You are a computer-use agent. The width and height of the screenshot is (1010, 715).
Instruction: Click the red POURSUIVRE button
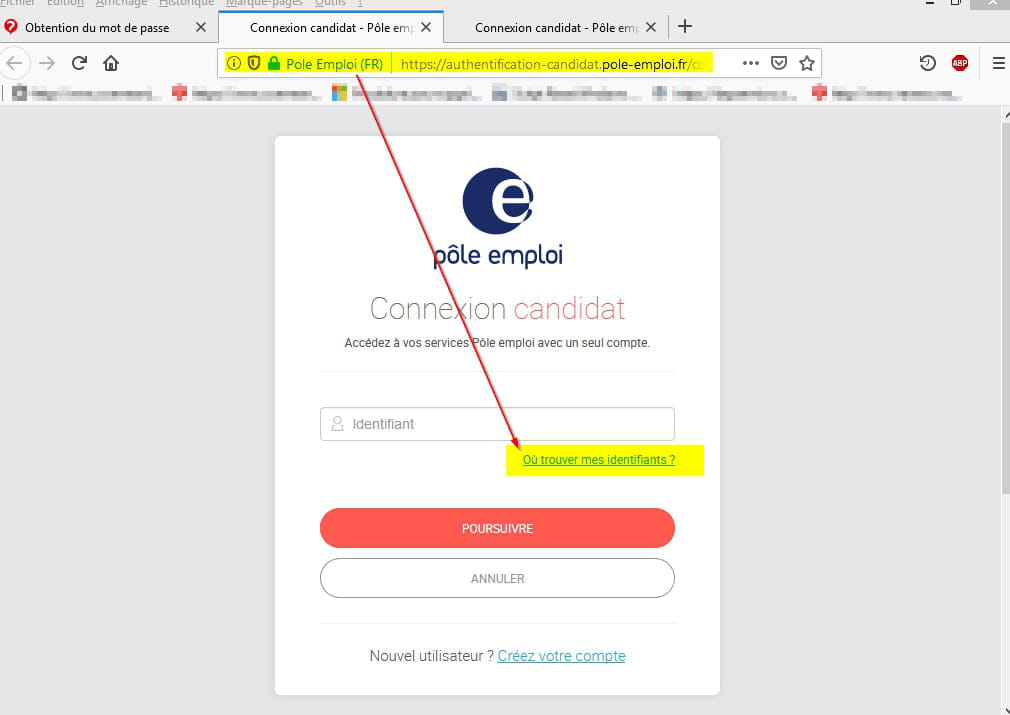pos(497,528)
